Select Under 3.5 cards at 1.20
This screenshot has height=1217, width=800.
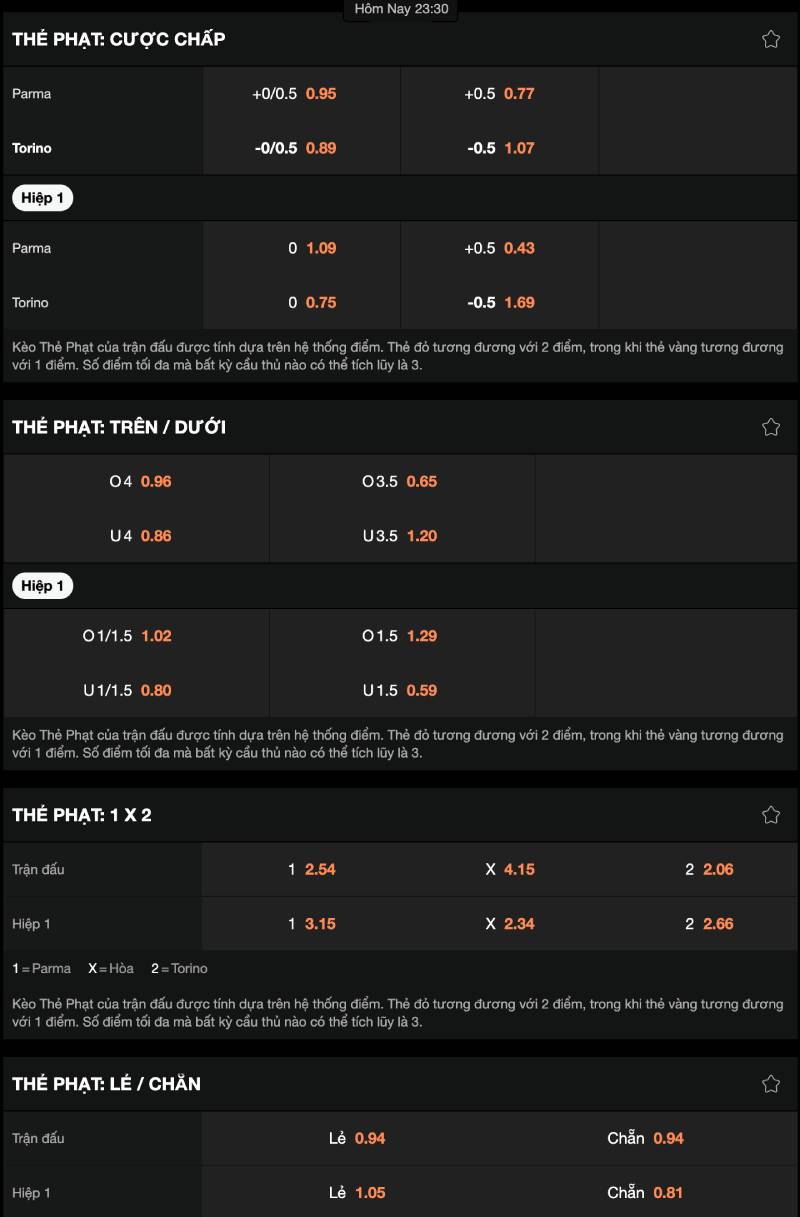(401, 536)
